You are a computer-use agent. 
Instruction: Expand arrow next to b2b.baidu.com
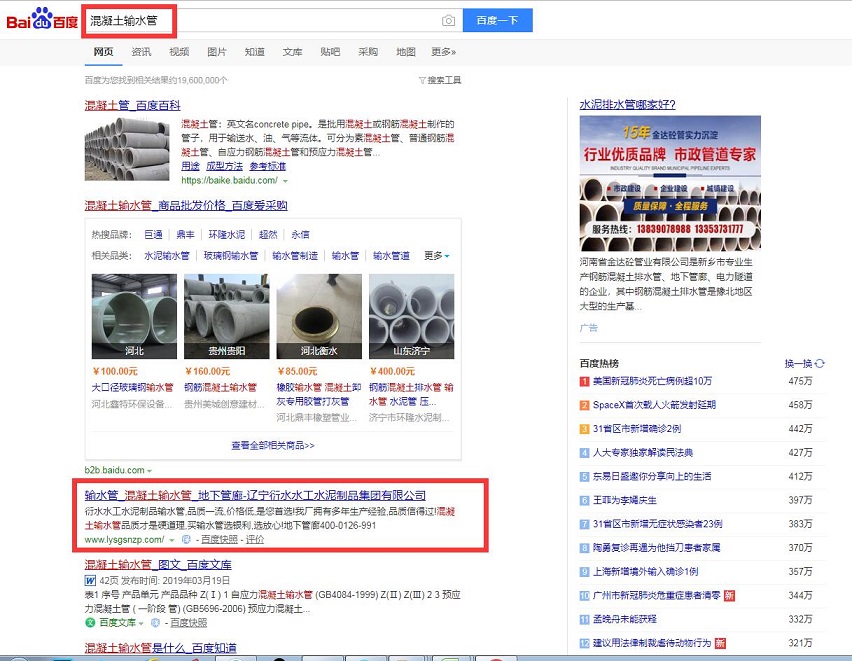point(149,471)
